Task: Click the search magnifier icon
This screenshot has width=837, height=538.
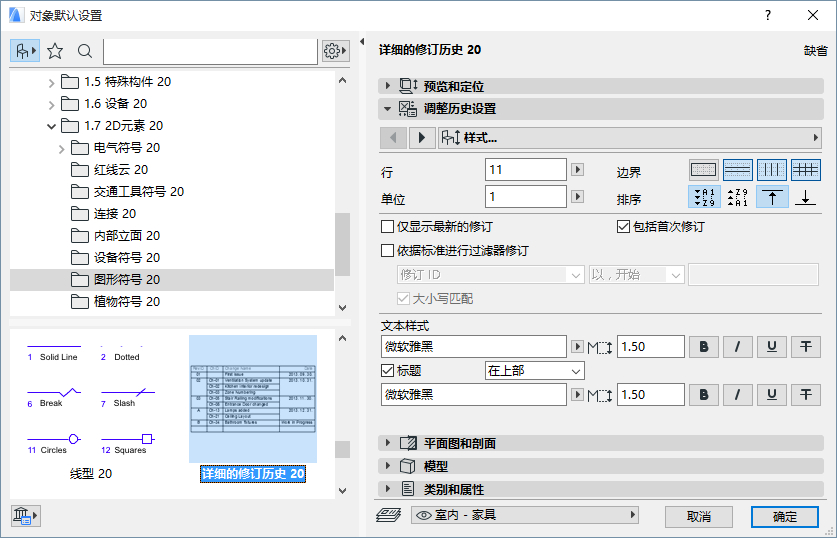Action: click(84, 51)
